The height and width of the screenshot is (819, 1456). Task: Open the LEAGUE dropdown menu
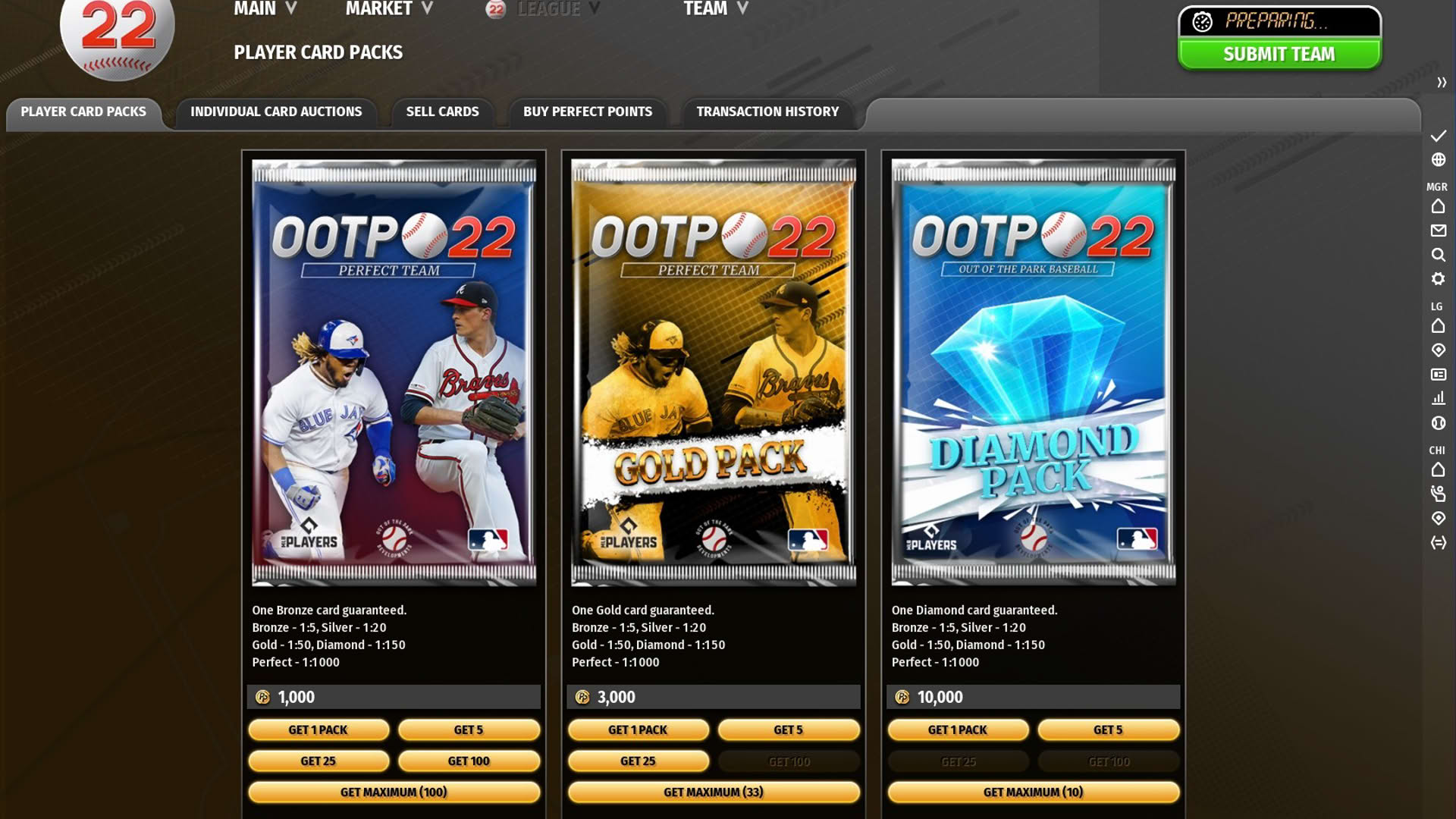click(544, 9)
